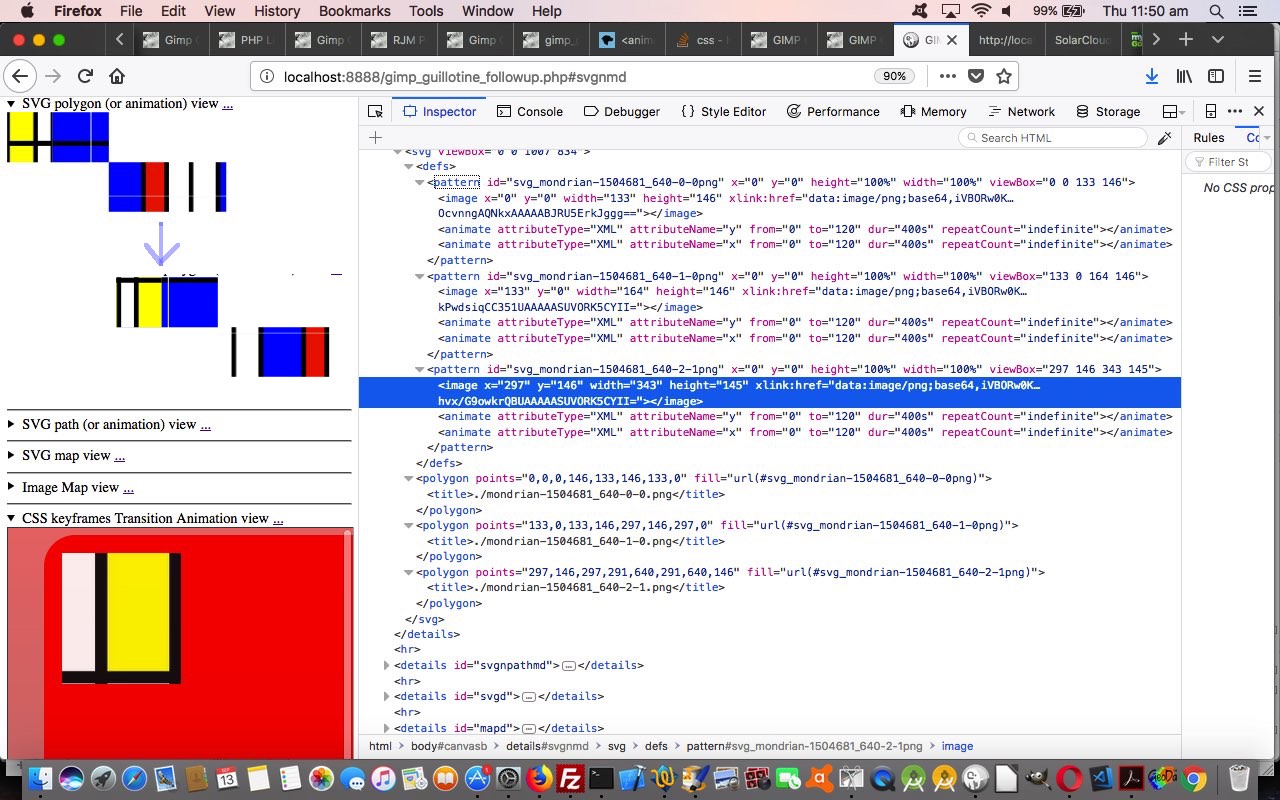The height and width of the screenshot is (800, 1280).
Task: Toggle the sidebar view icon
Action: [1216, 76]
